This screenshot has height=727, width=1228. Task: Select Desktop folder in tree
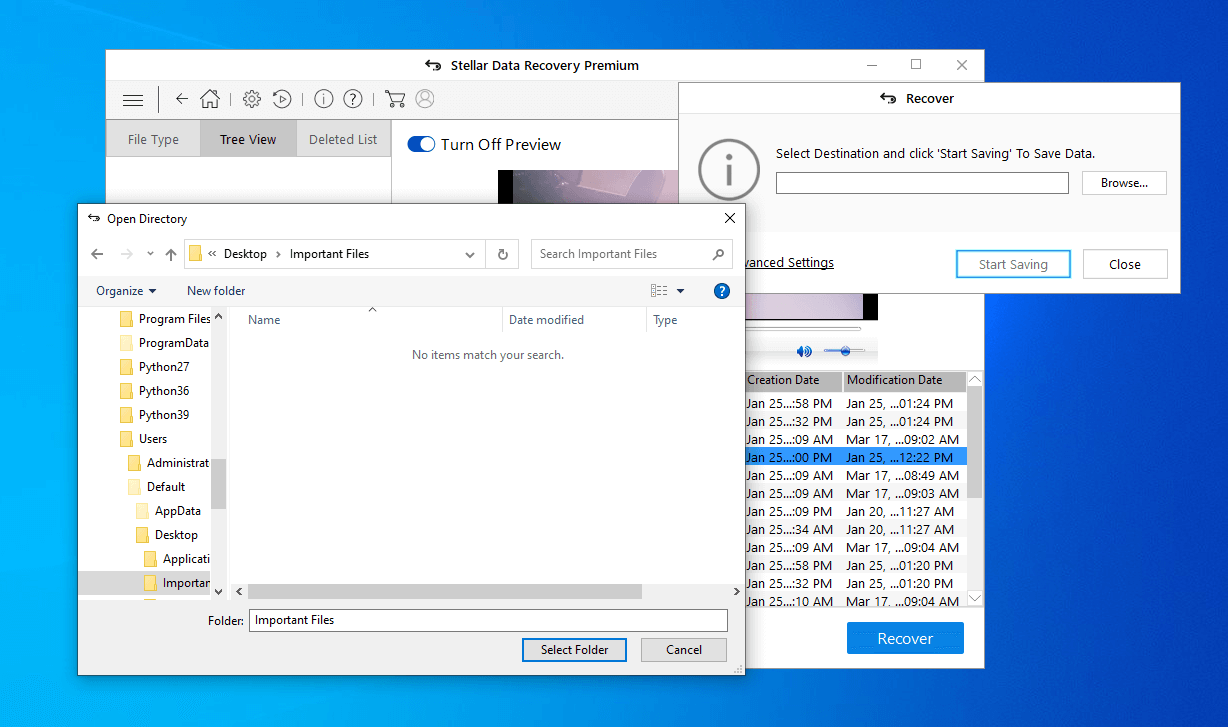(167, 535)
